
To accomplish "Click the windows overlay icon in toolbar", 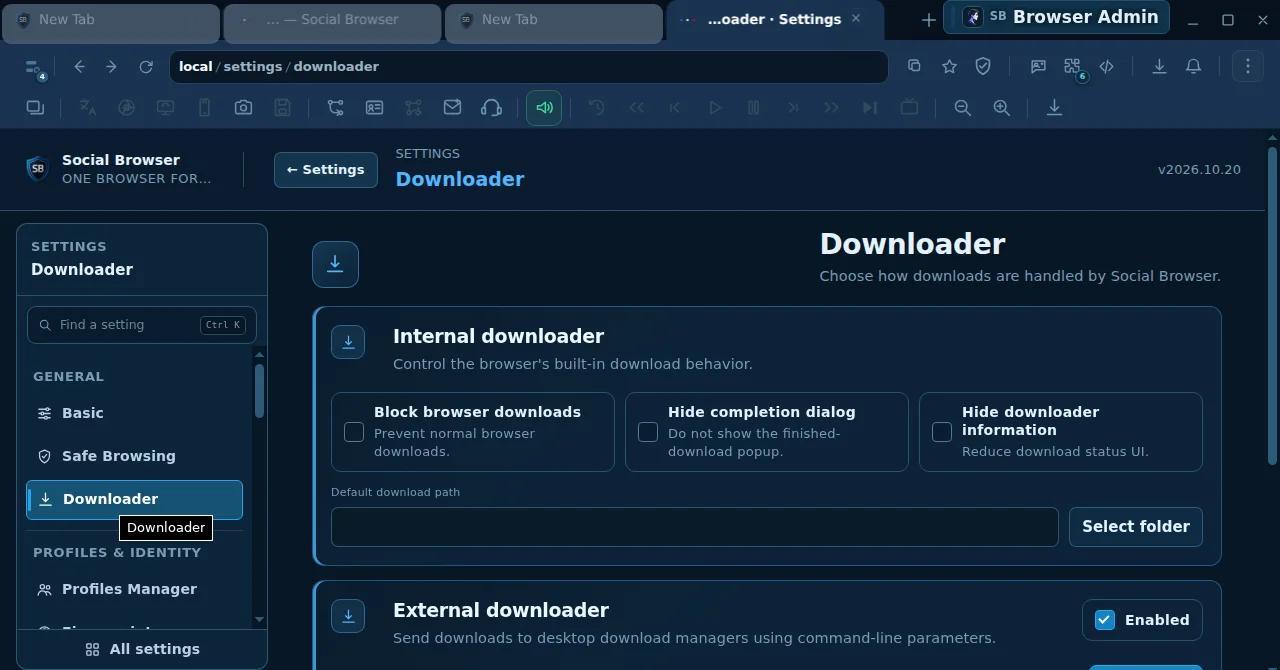I will coord(35,108).
